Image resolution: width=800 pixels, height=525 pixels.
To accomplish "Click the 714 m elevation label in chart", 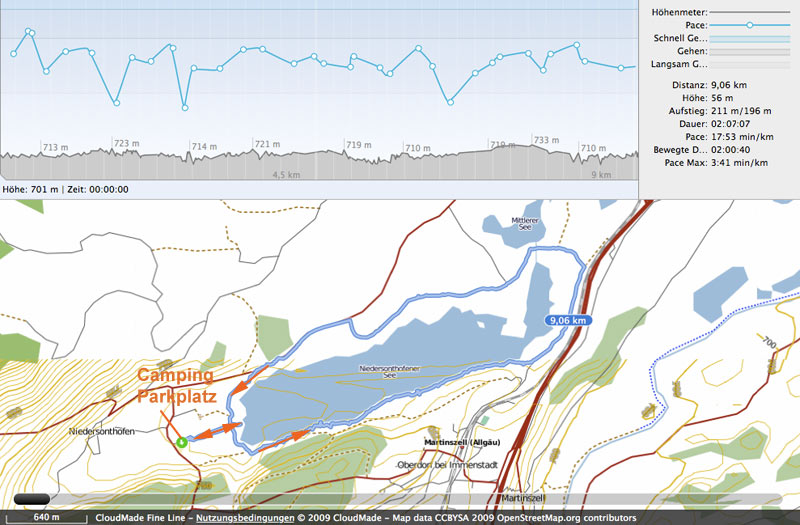I will coord(204,146).
